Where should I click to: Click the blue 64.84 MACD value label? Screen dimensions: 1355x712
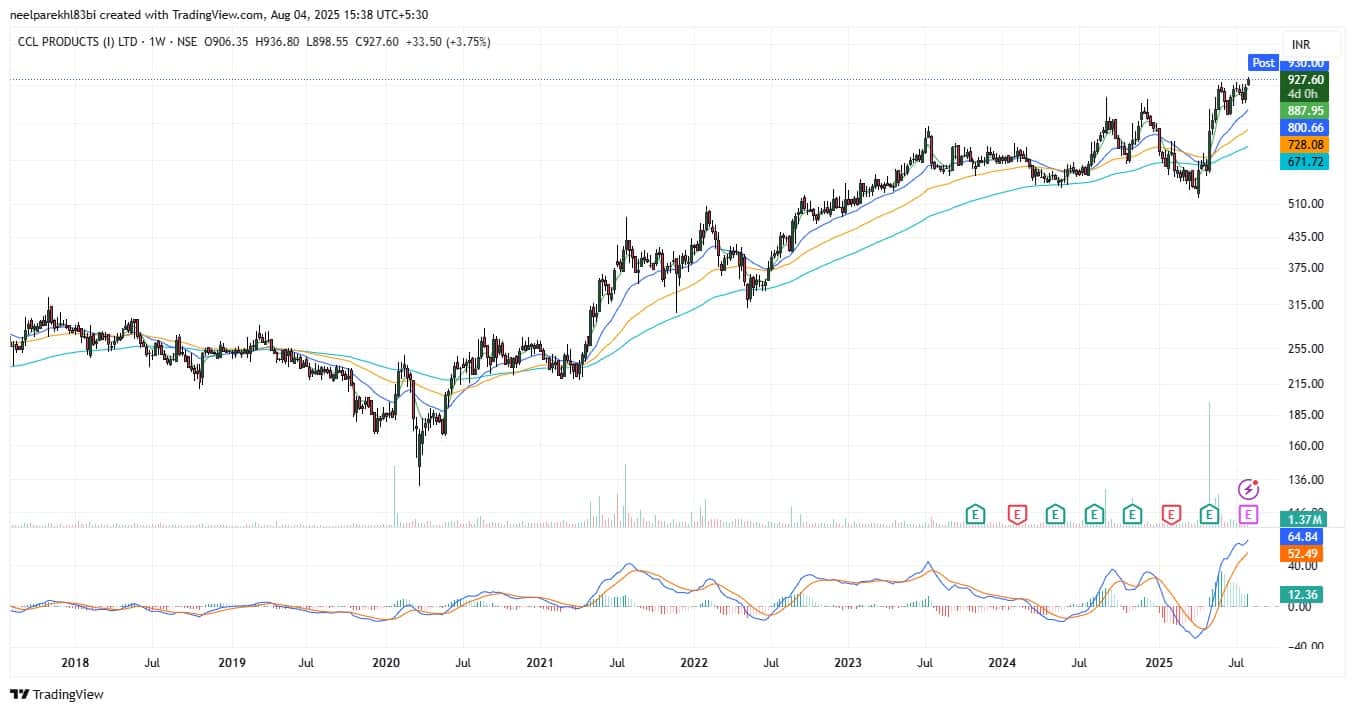tap(1306, 537)
